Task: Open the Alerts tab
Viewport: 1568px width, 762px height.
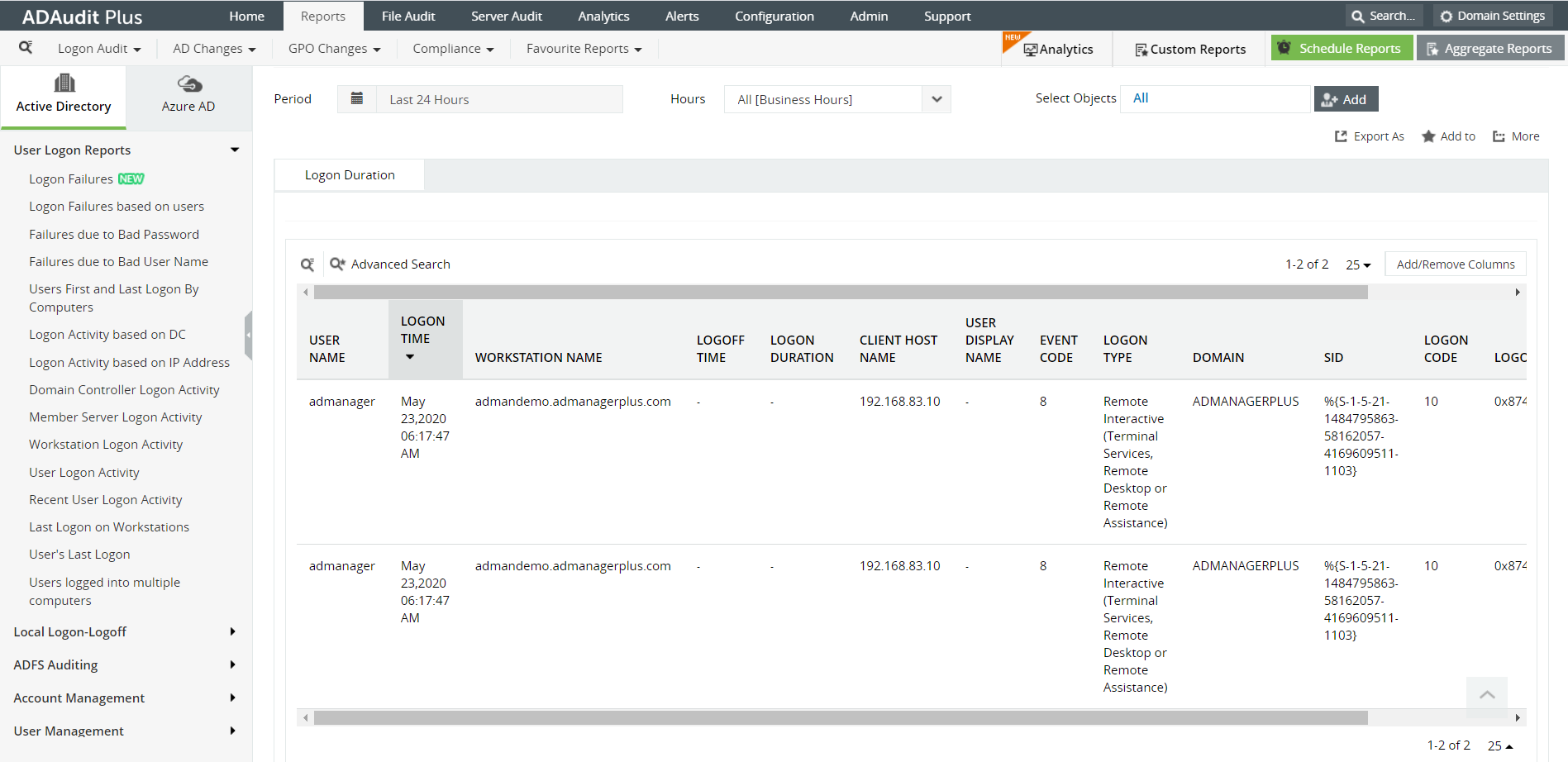Action: (x=682, y=16)
